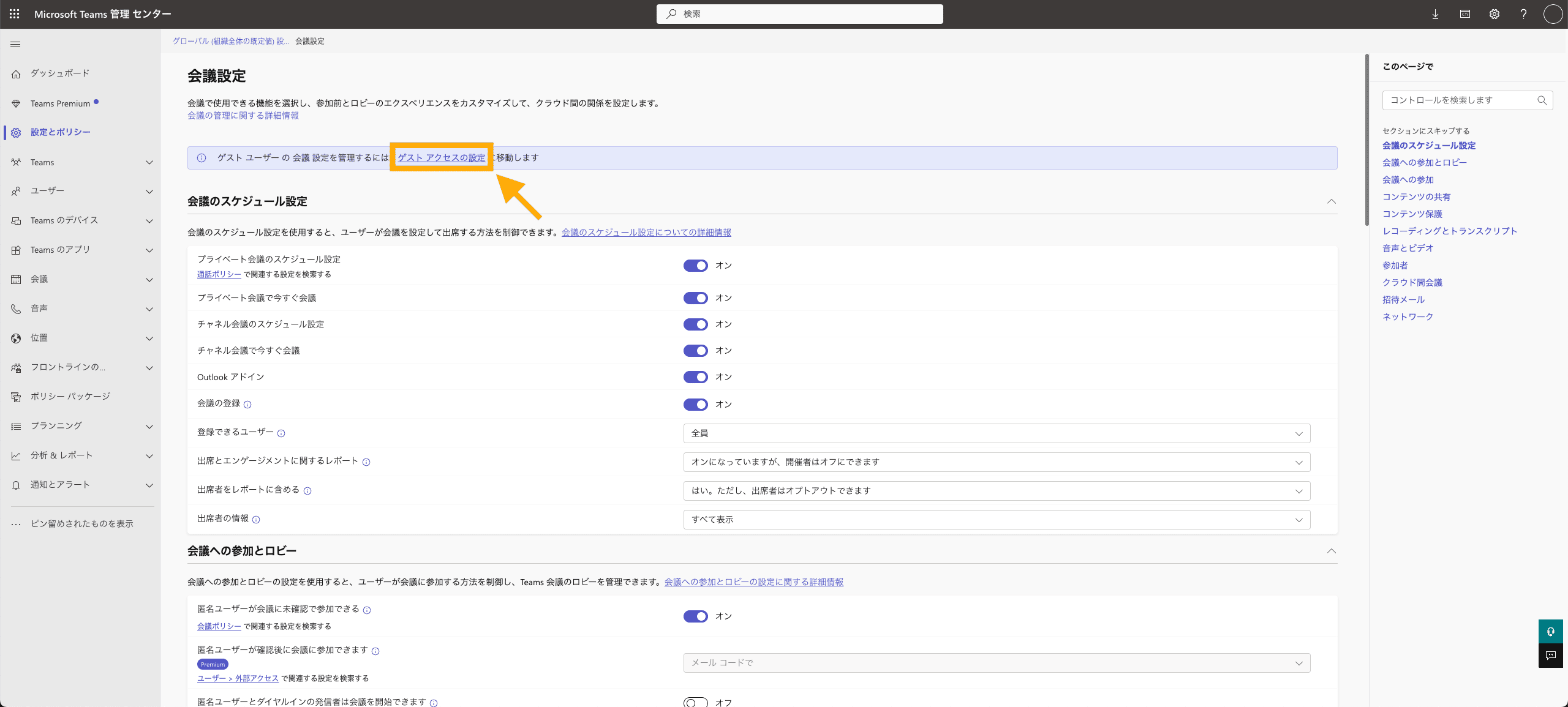This screenshot has height=707, width=1568.
Task: Open 会議の管理に関する詳細情報 link
Action: 243,116
